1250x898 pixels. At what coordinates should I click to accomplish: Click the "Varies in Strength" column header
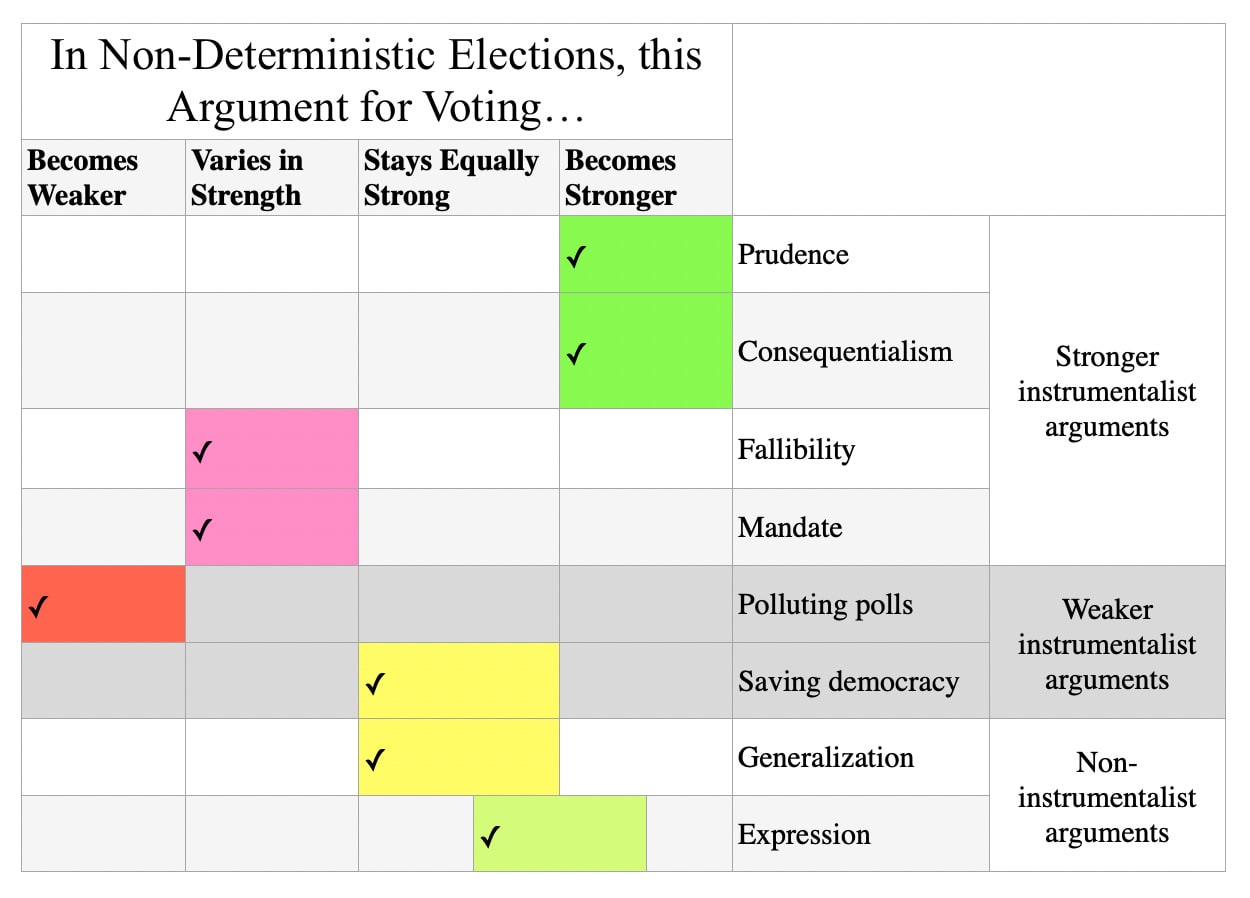pos(247,178)
